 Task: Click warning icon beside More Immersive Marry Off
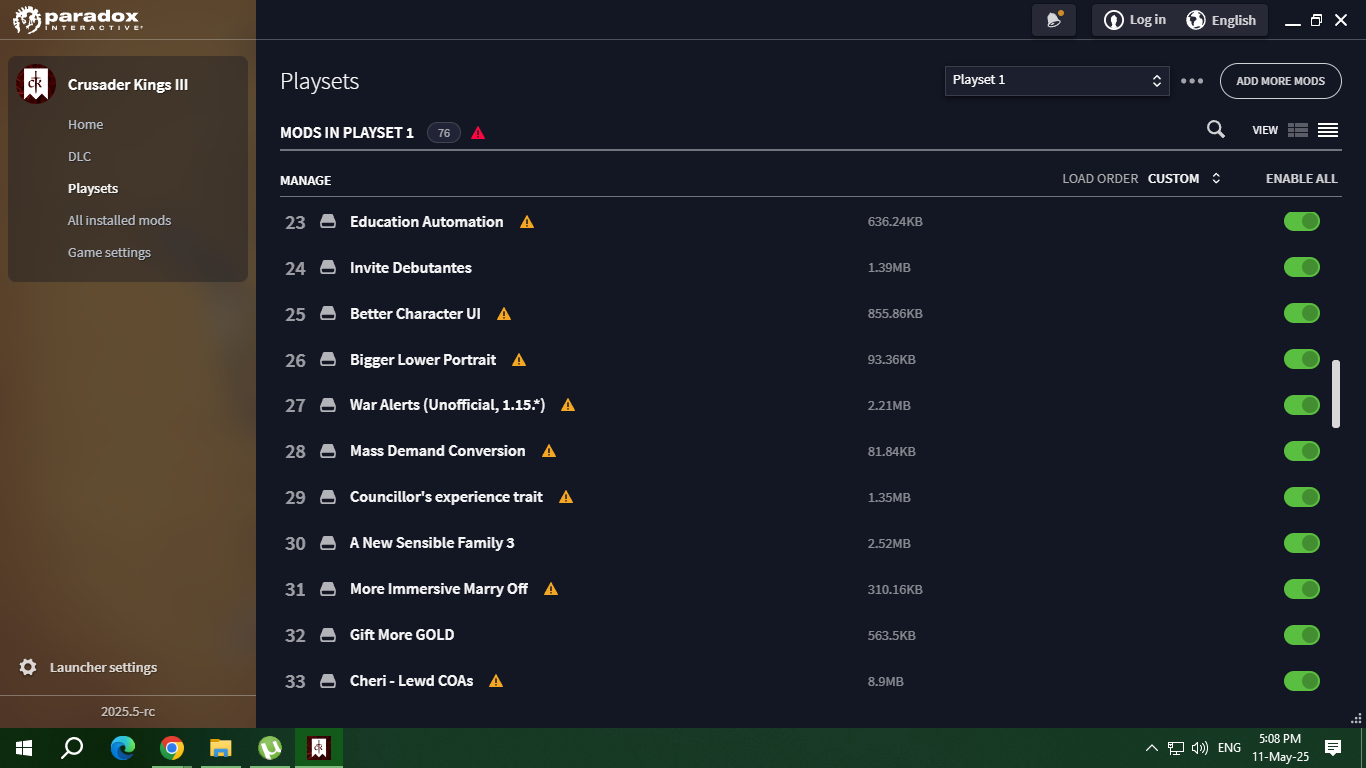point(551,589)
